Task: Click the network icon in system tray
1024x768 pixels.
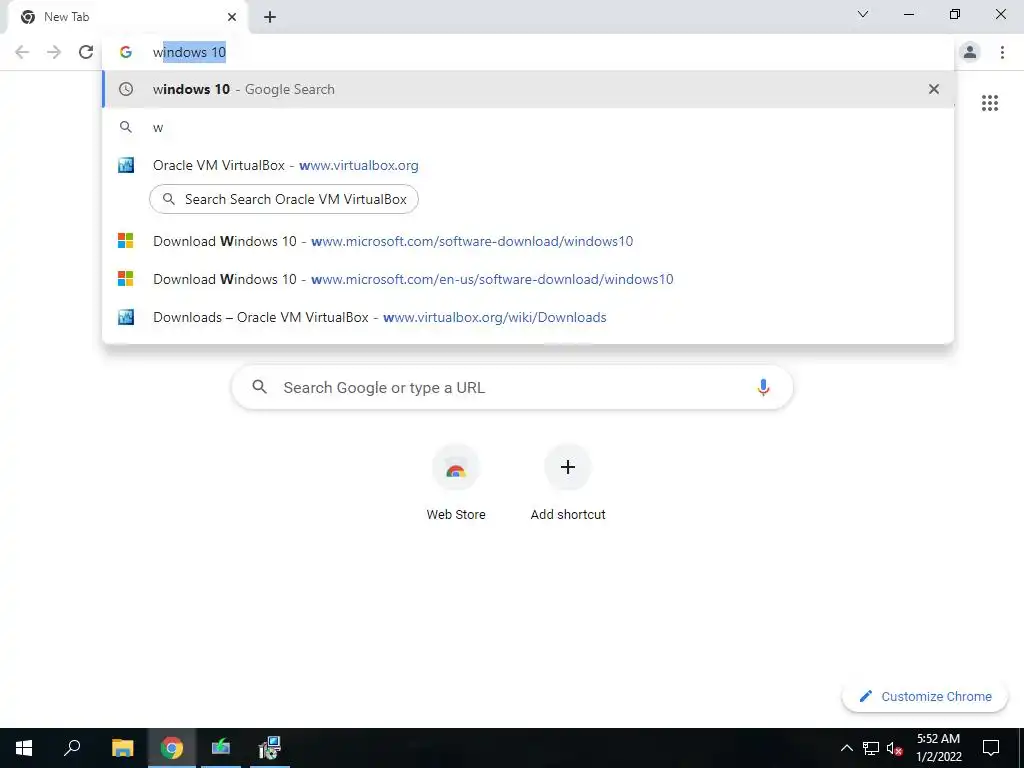Action: [x=871, y=748]
